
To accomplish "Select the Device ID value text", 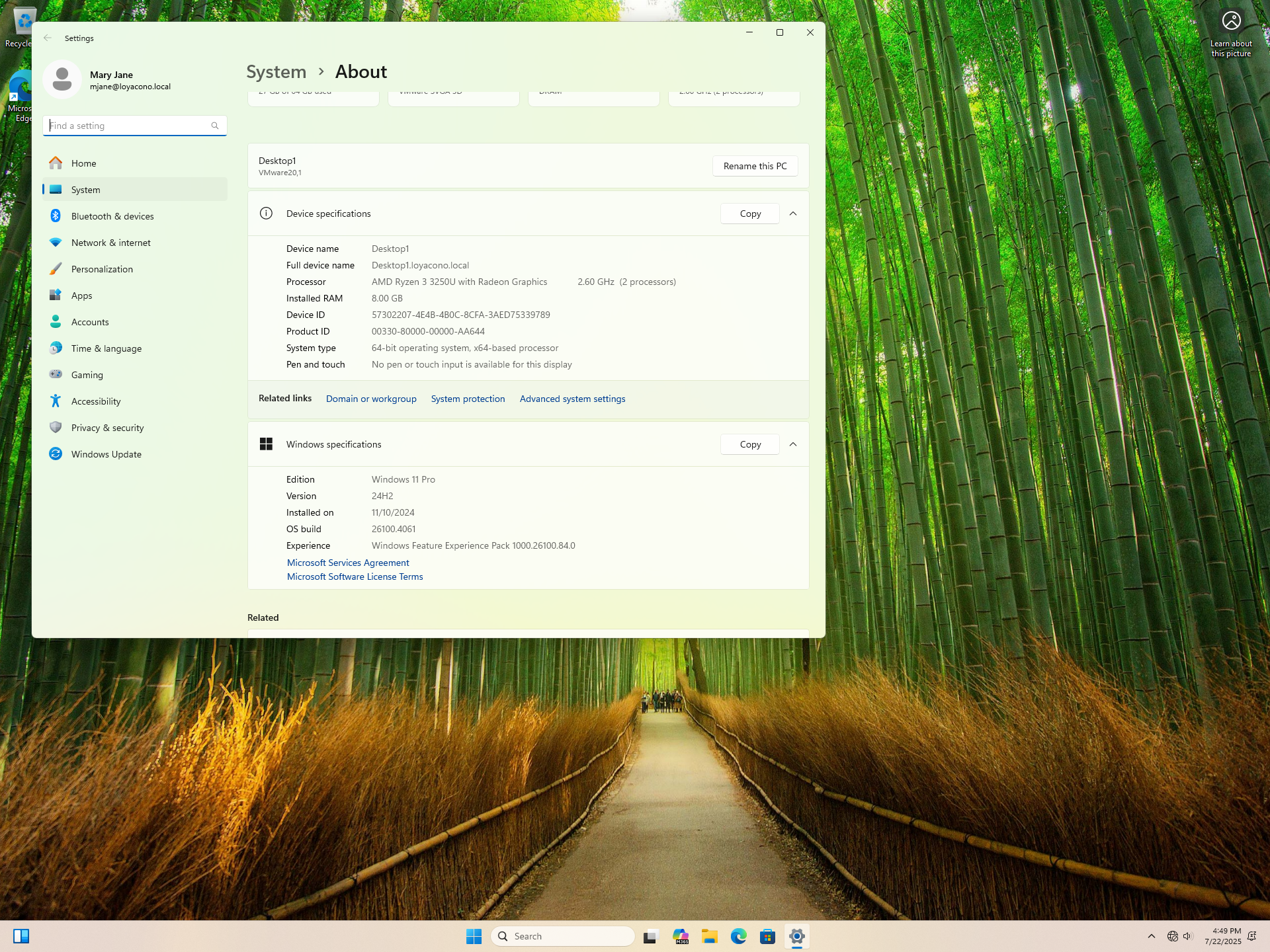I will coord(461,315).
